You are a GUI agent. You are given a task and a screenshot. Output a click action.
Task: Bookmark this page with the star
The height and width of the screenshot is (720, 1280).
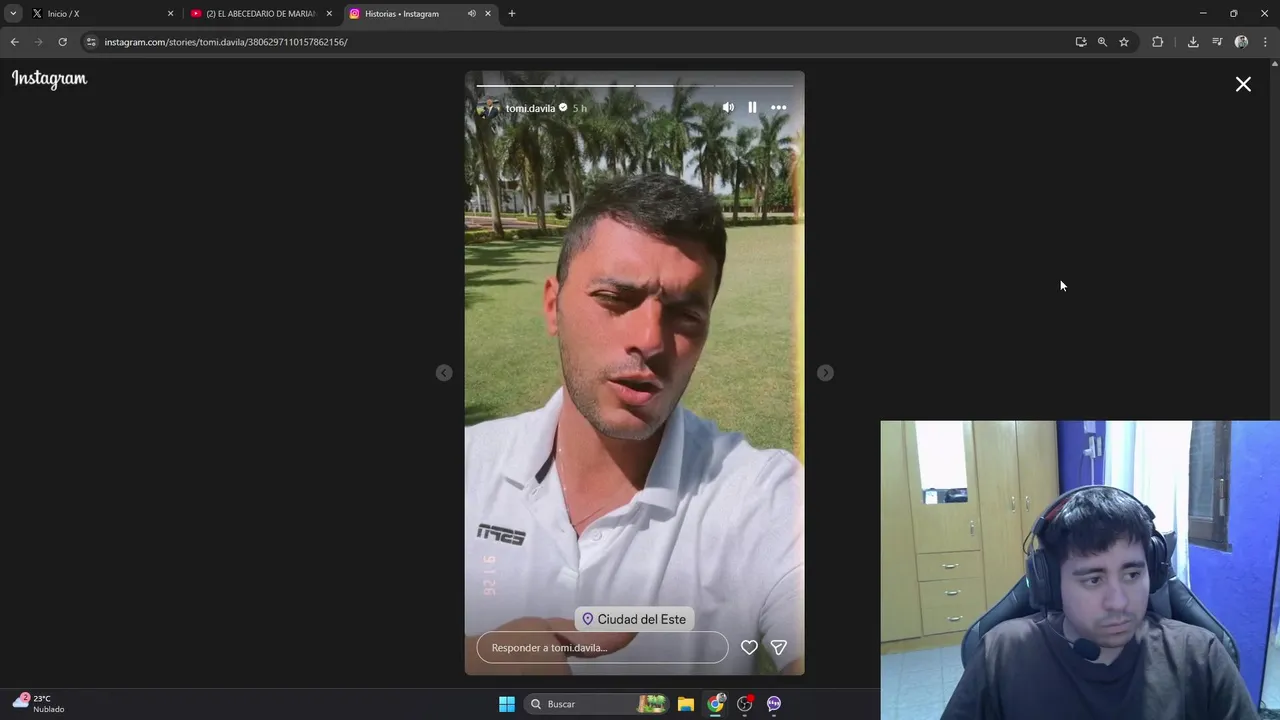click(x=1124, y=42)
